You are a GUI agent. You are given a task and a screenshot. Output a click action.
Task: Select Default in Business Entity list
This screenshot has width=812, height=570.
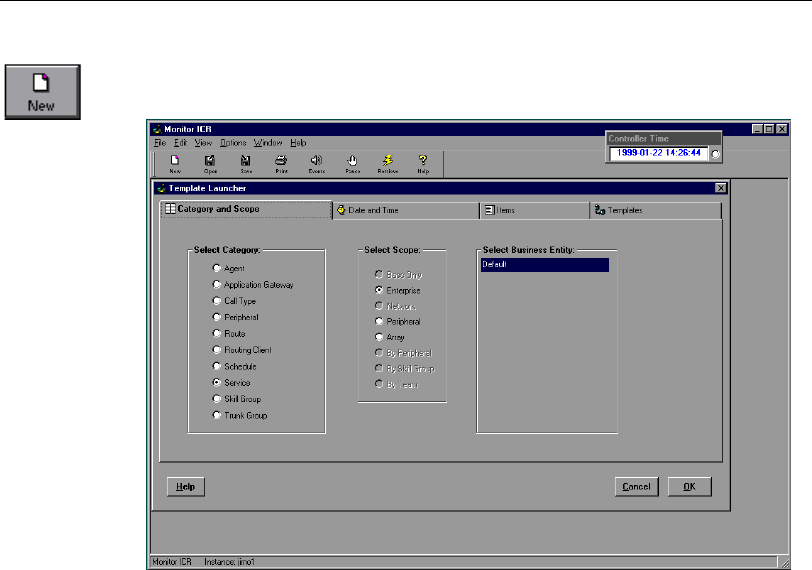pyautogui.click(x=545, y=265)
